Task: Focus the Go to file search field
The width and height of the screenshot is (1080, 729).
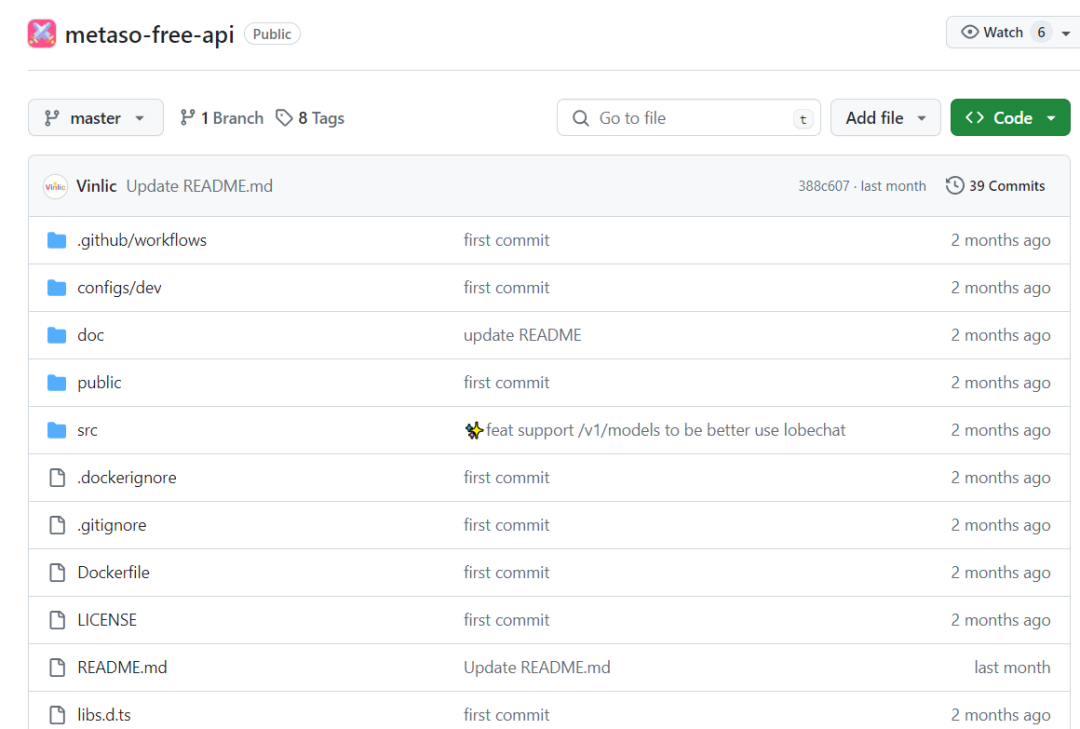Action: click(689, 118)
